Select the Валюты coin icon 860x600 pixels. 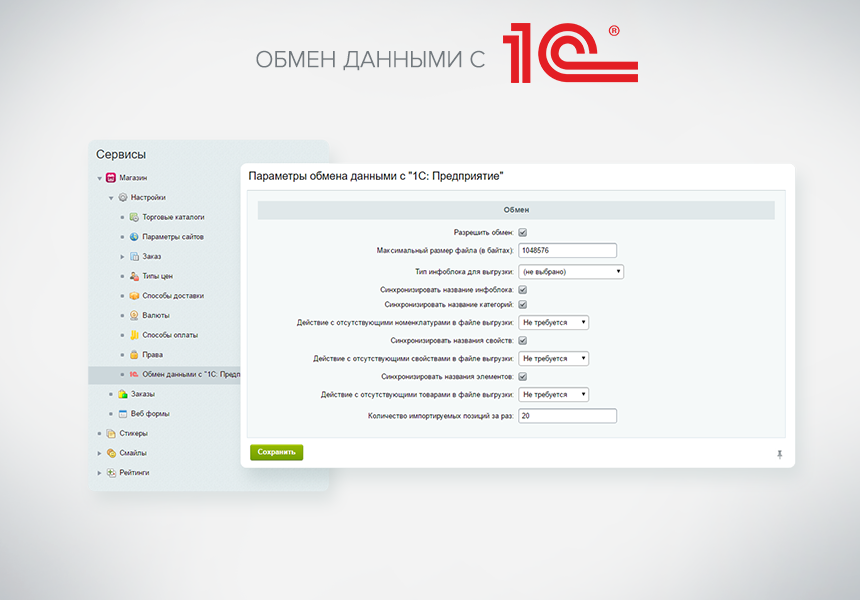point(131,315)
